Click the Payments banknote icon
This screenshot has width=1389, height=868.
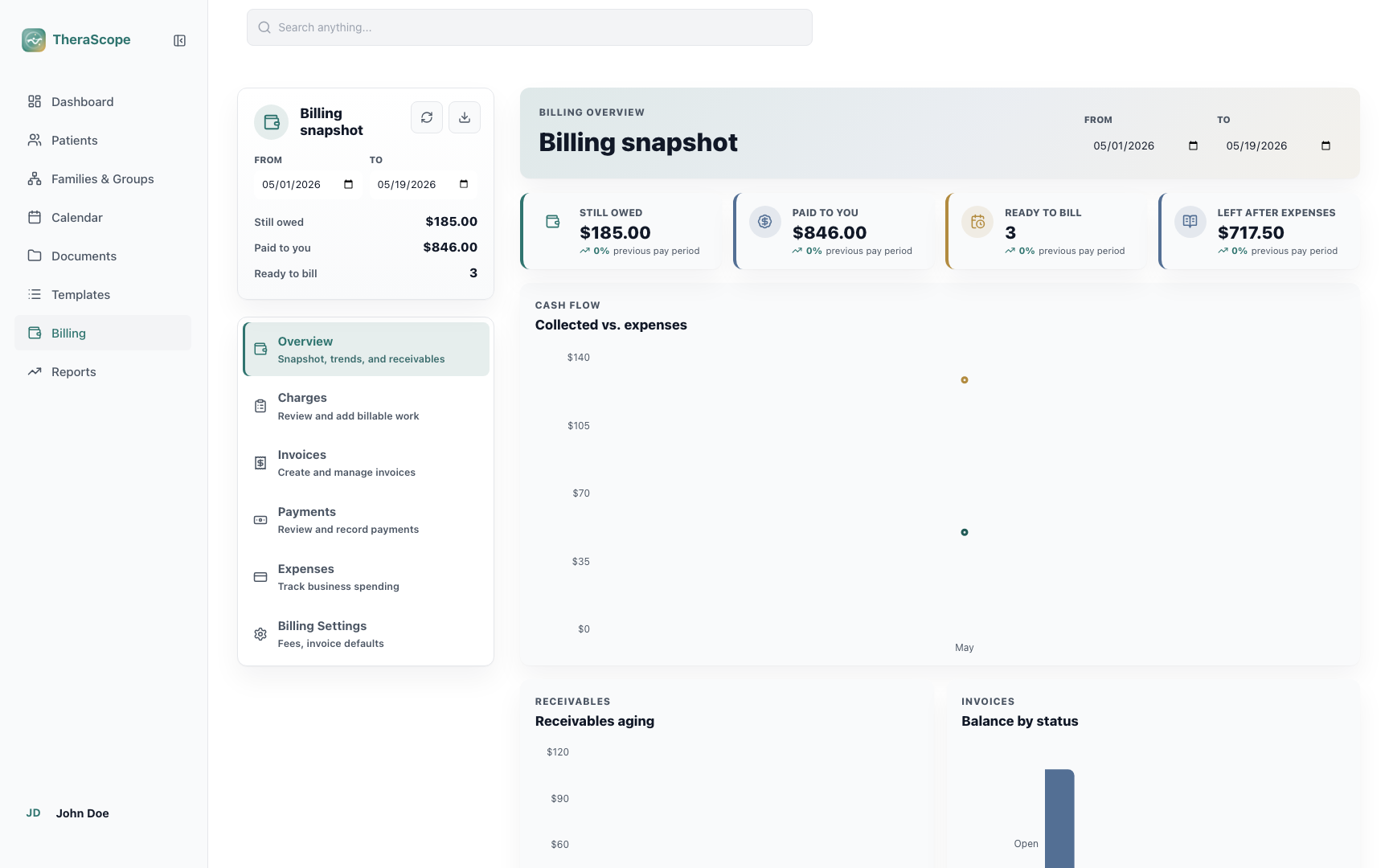[x=260, y=520]
